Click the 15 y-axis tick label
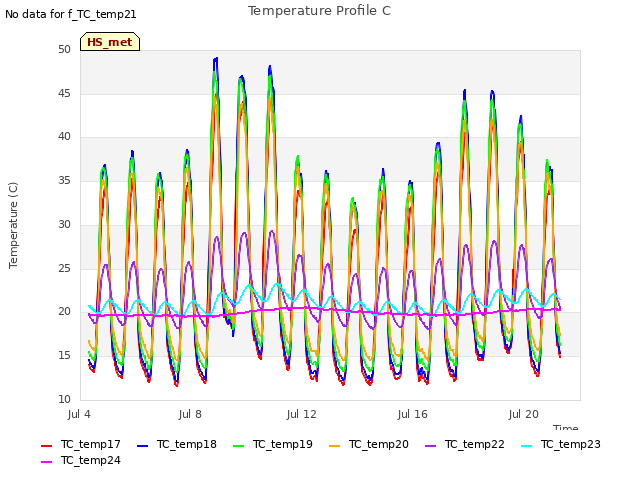640x480 pixels. 64,356
